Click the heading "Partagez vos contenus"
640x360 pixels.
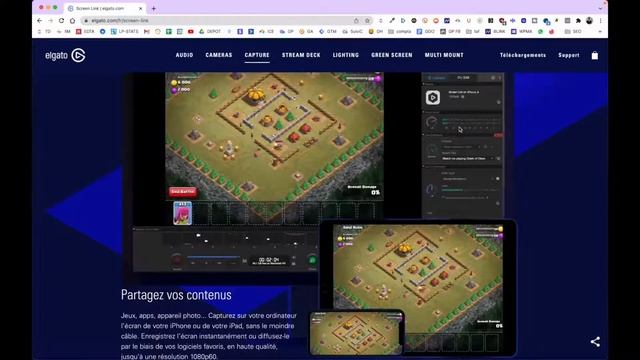click(176, 295)
